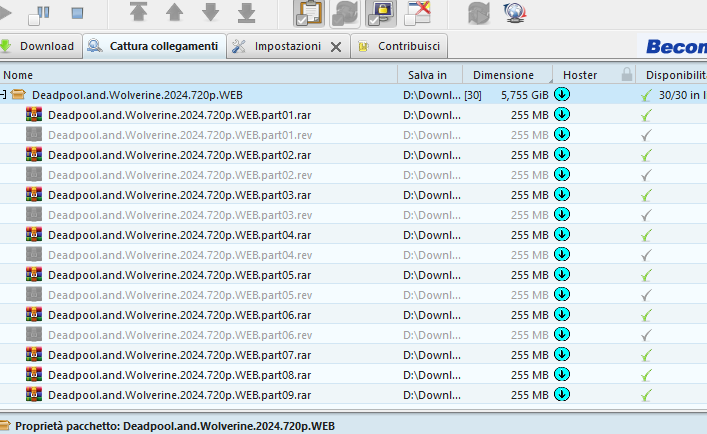Click the grayed reconnect icon in toolbar

click(478, 13)
